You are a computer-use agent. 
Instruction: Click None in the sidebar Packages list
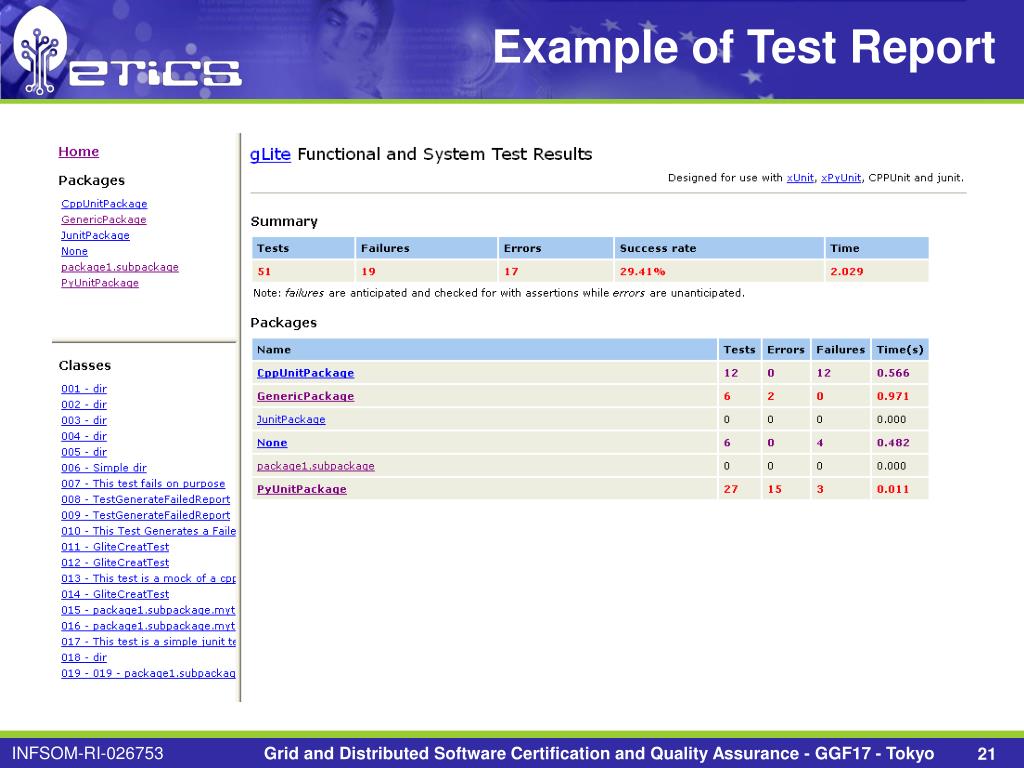(x=74, y=251)
